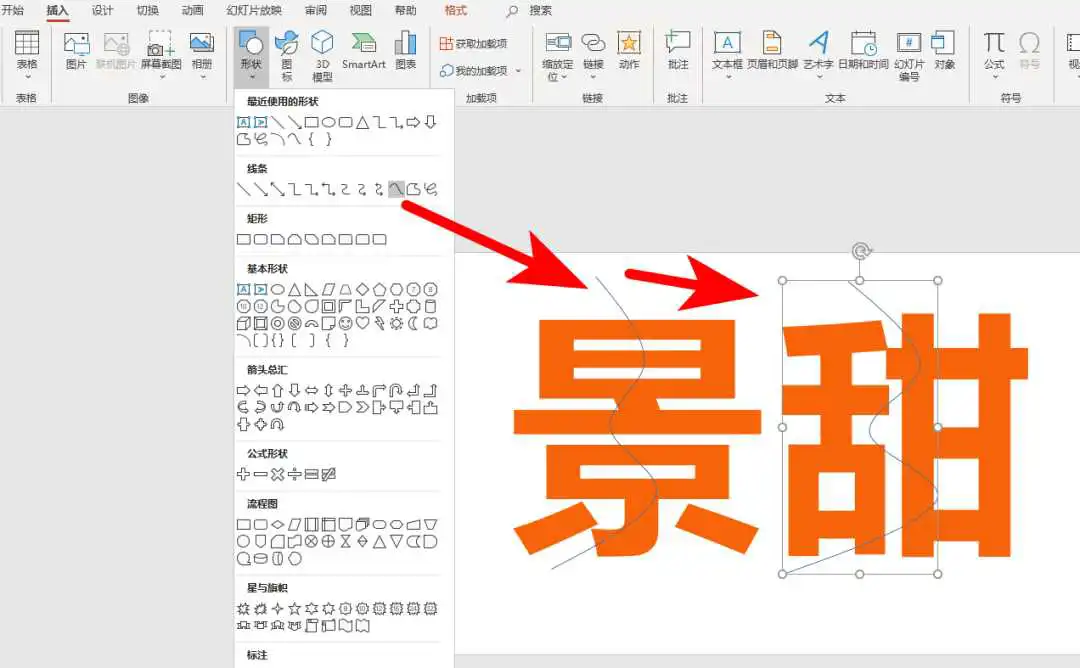Viewport: 1080px width, 668px height.
Task: Select the cube shape in 基本形状
Action: (243, 323)
